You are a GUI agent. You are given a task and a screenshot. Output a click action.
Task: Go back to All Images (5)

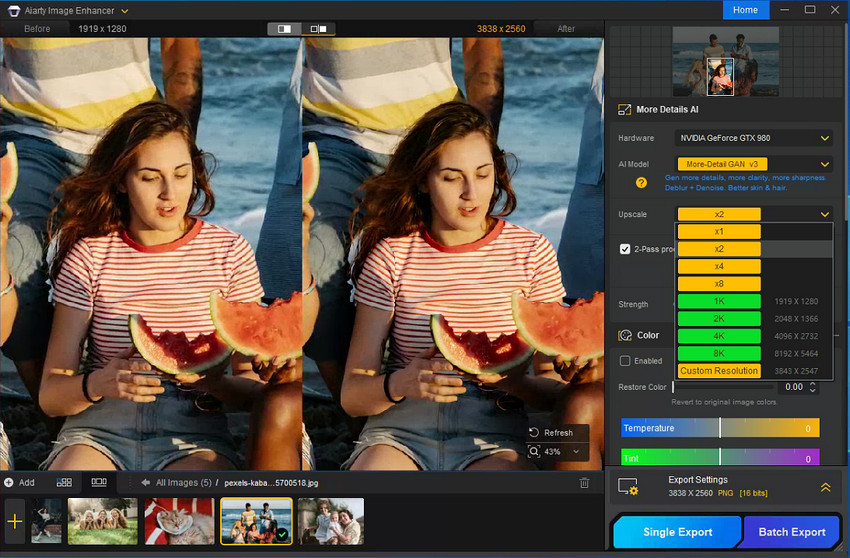point(183,483)
